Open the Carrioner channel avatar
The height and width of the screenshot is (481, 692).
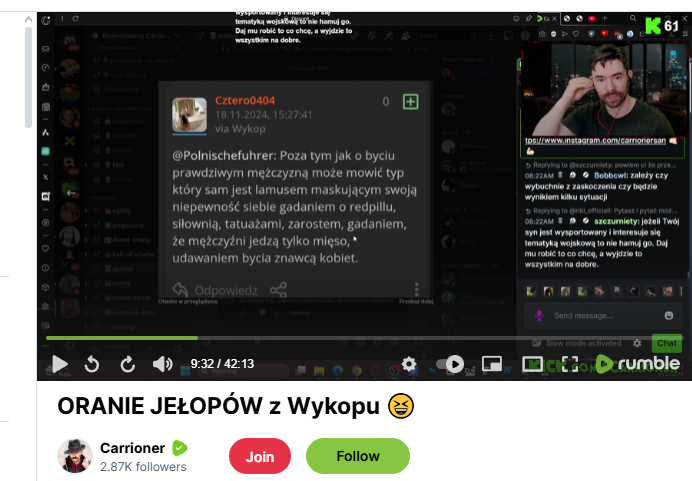75,456
